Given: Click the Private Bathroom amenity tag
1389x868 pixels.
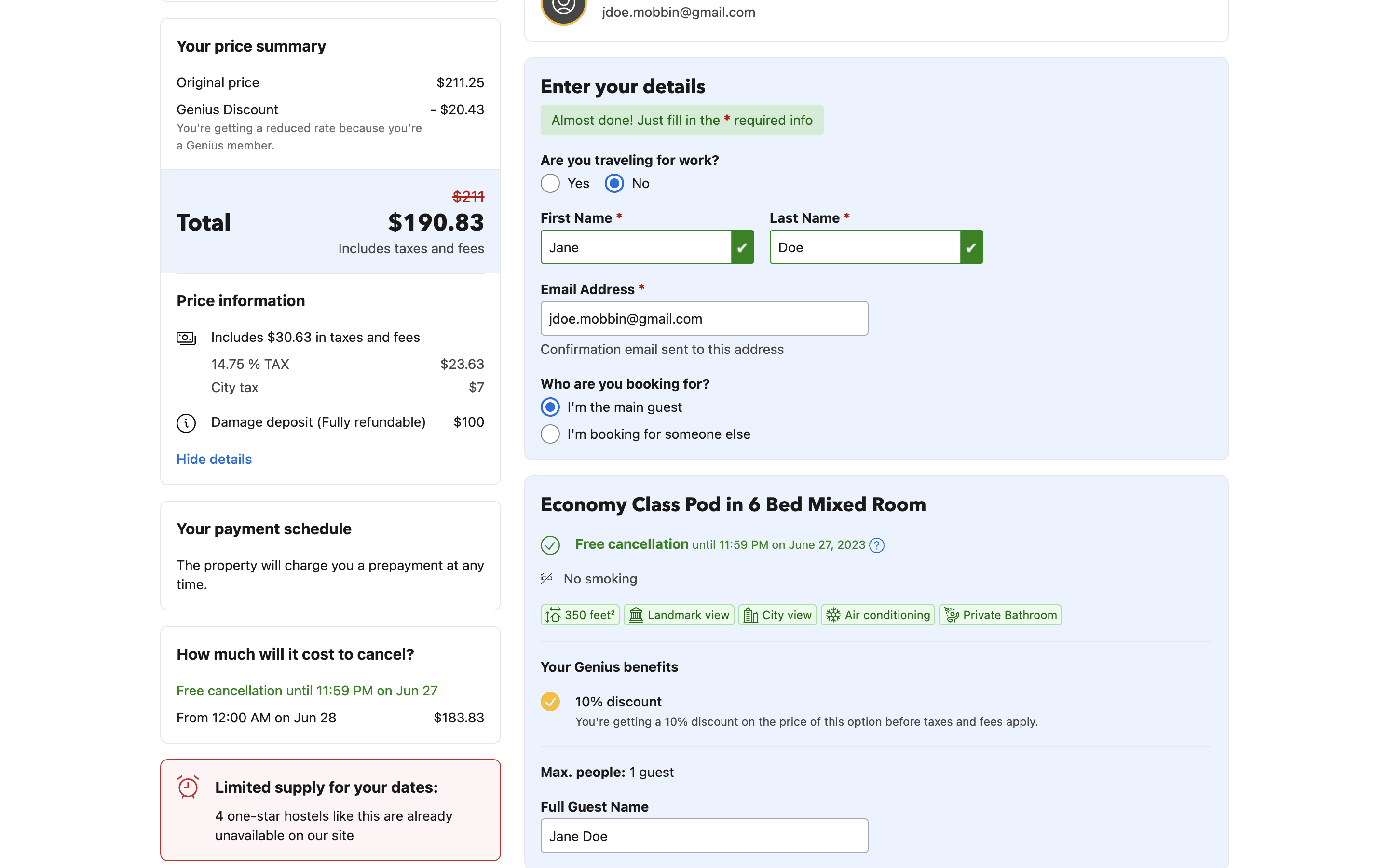Looking at the screenshot, I should [x=1000, y=615].
